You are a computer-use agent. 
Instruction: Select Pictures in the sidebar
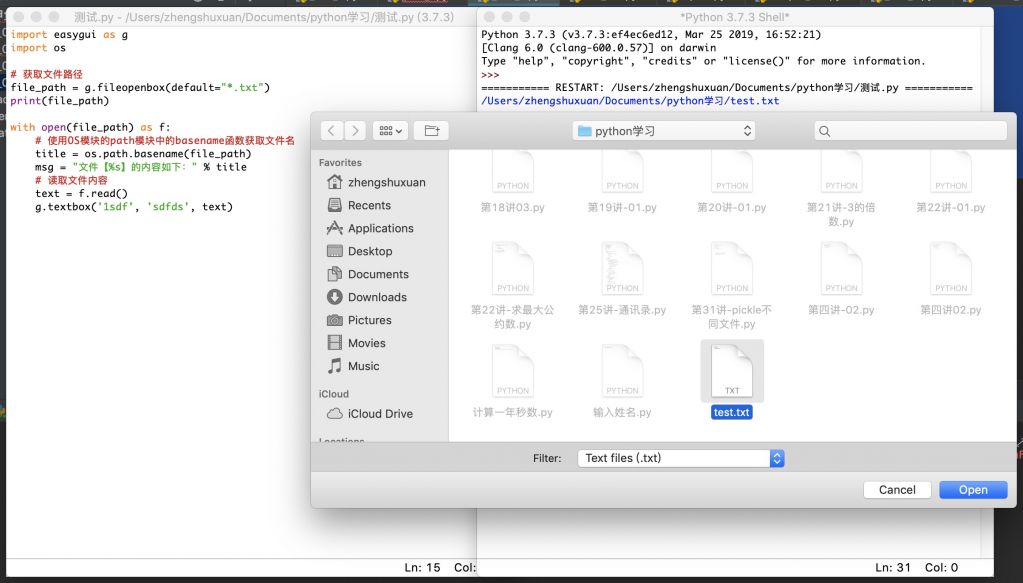tap(369, 320)
